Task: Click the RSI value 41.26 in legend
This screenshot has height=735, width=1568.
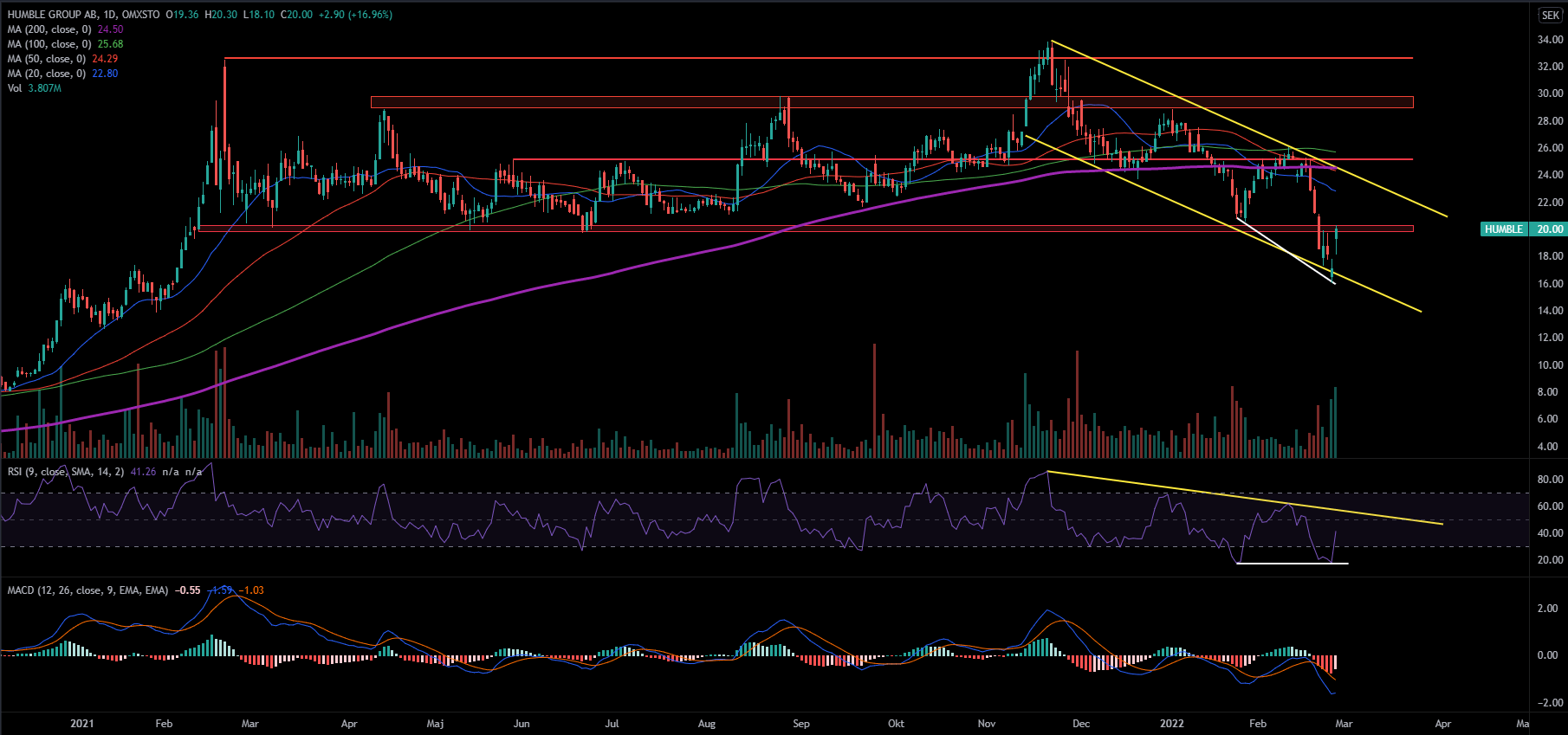Action: tap(143, 472)
